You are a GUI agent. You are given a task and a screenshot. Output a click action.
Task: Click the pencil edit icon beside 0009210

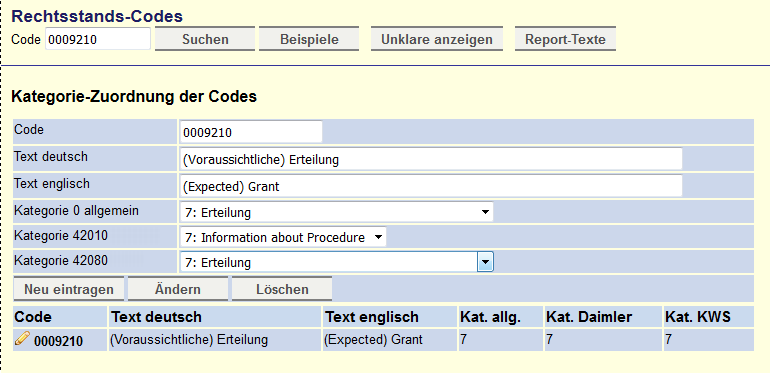click(23, 338)
